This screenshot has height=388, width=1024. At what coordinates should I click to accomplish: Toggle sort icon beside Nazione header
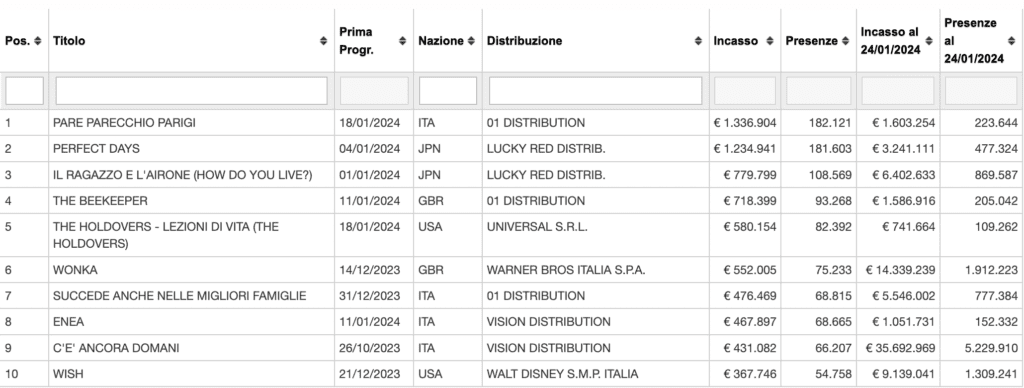tap(471, 40)
